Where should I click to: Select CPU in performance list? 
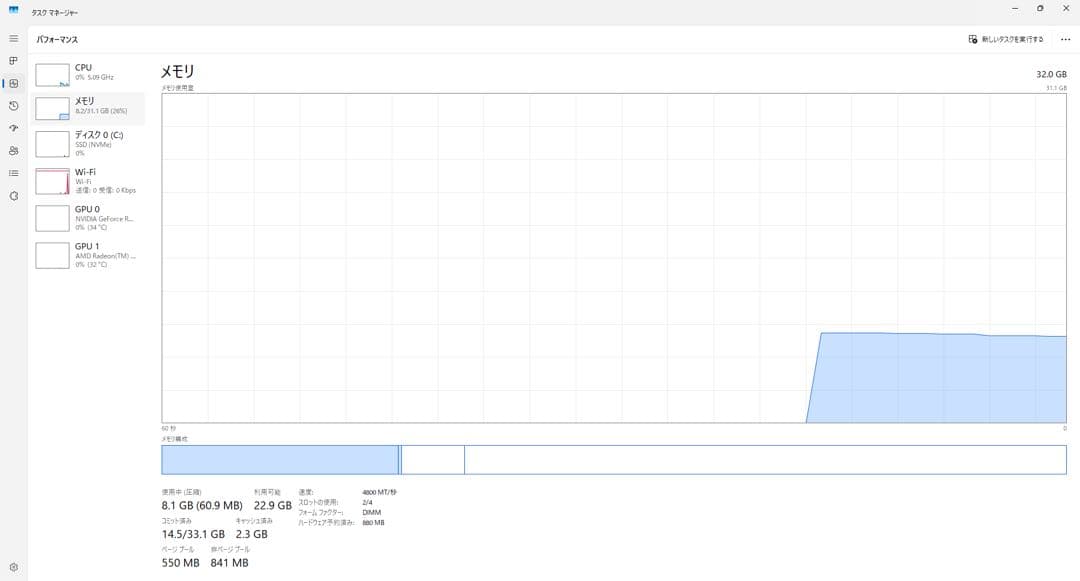pyautogui.click(x=88, y=73)
